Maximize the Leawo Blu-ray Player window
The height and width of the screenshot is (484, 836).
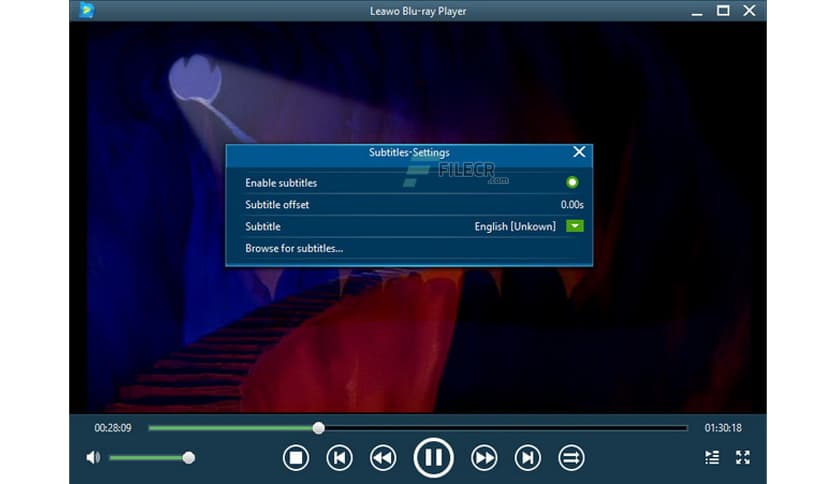click(722, 11)
